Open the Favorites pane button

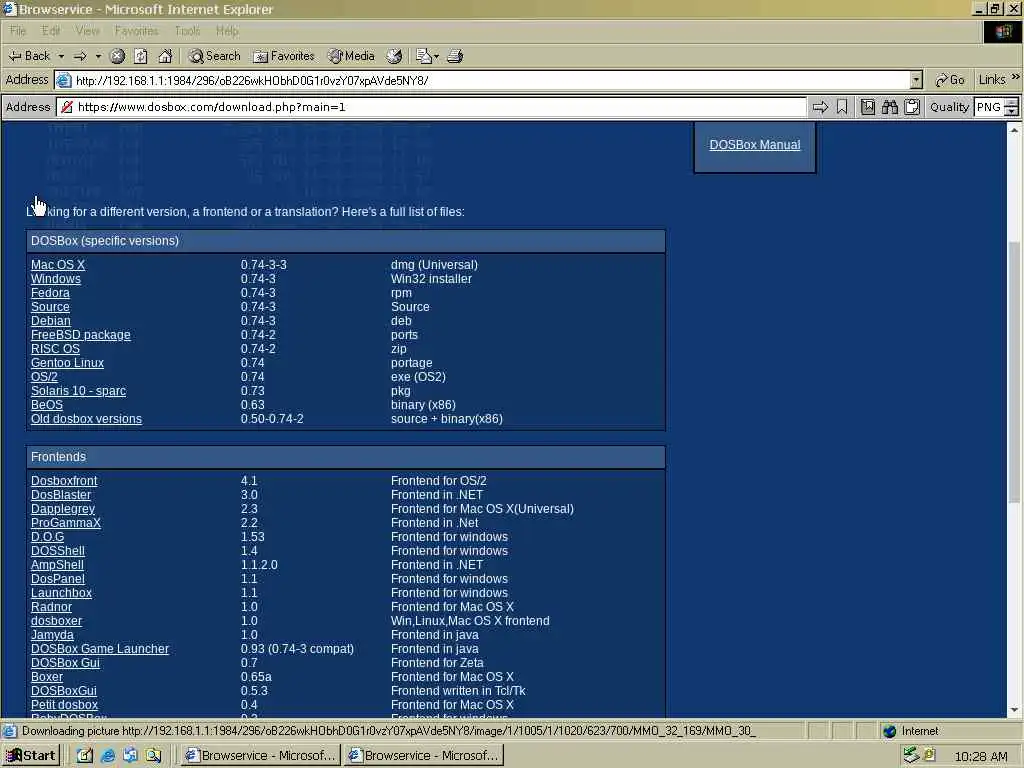coord(284,56)
